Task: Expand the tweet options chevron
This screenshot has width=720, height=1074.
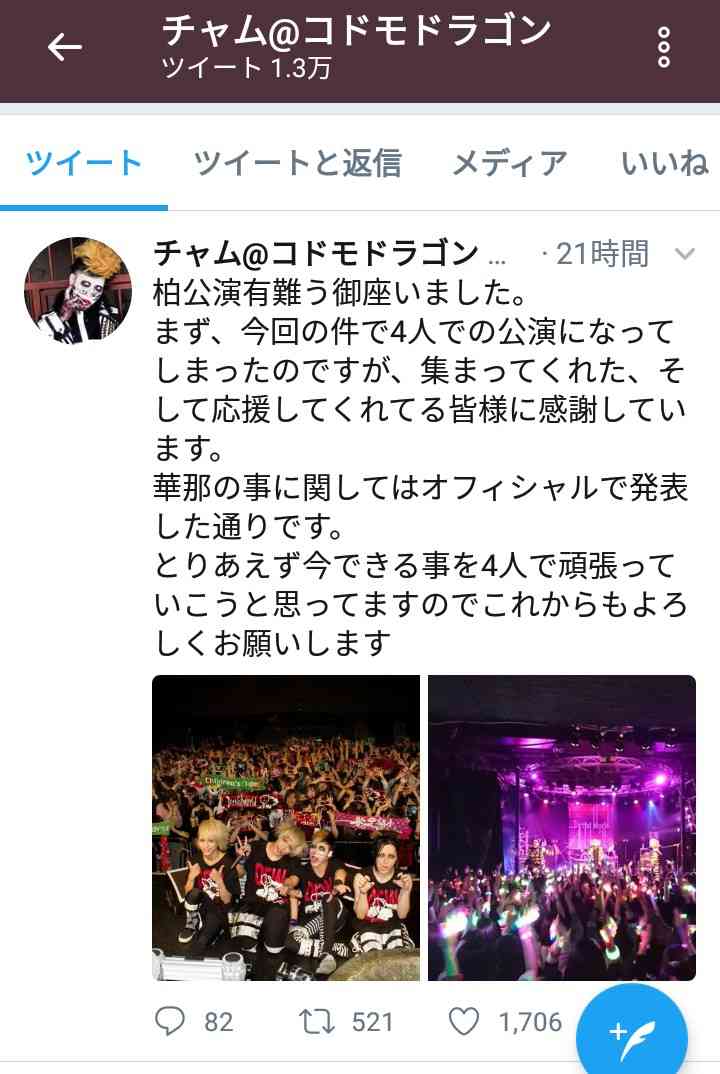Action: click(x=685, y=254)
